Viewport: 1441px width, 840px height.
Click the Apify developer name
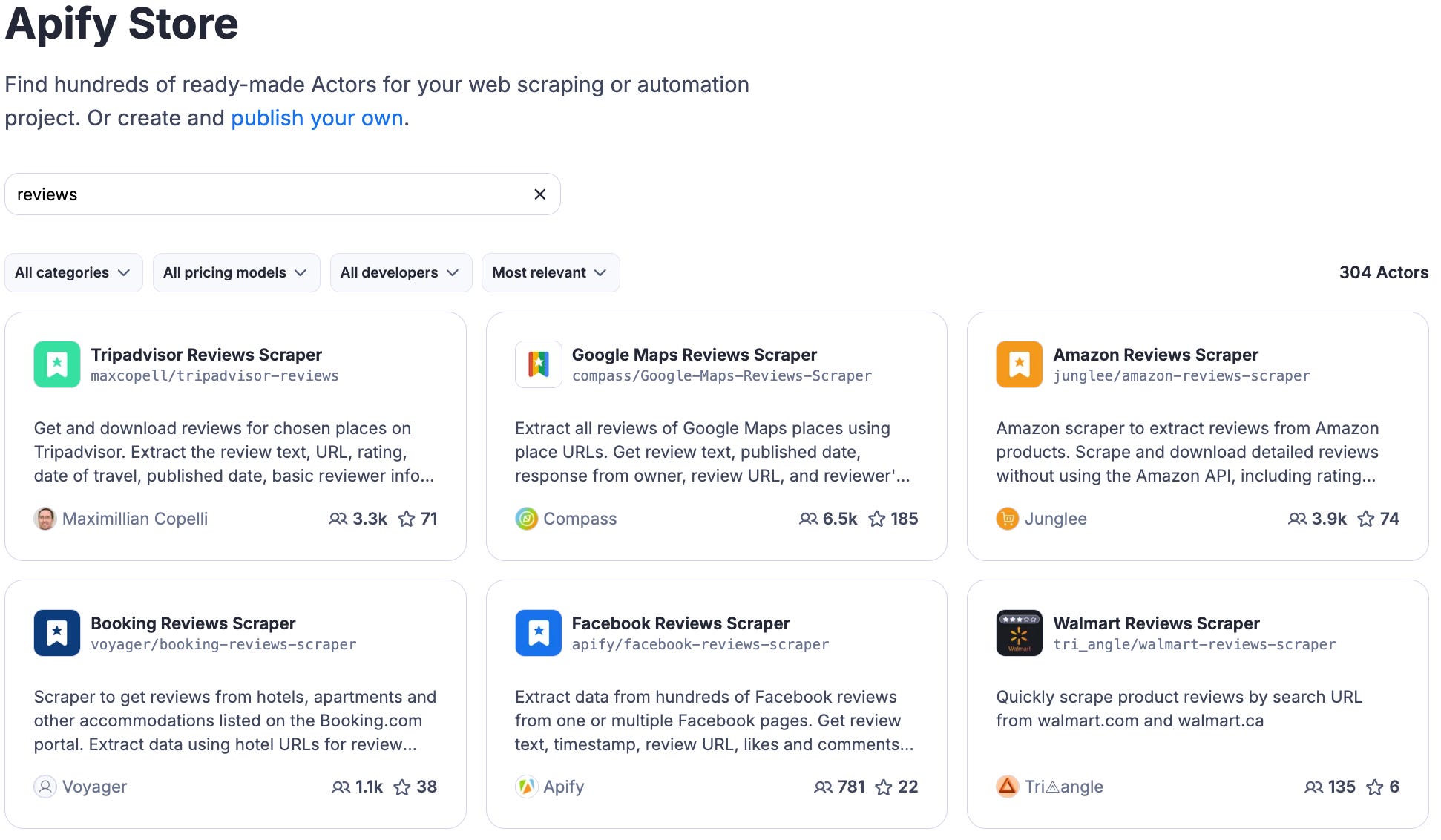[x=564, y=787]
